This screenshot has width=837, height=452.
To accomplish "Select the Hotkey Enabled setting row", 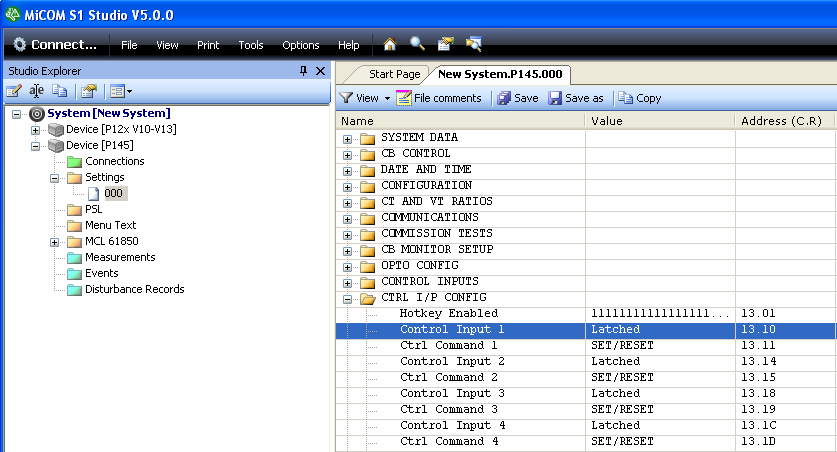I will 585,313.
